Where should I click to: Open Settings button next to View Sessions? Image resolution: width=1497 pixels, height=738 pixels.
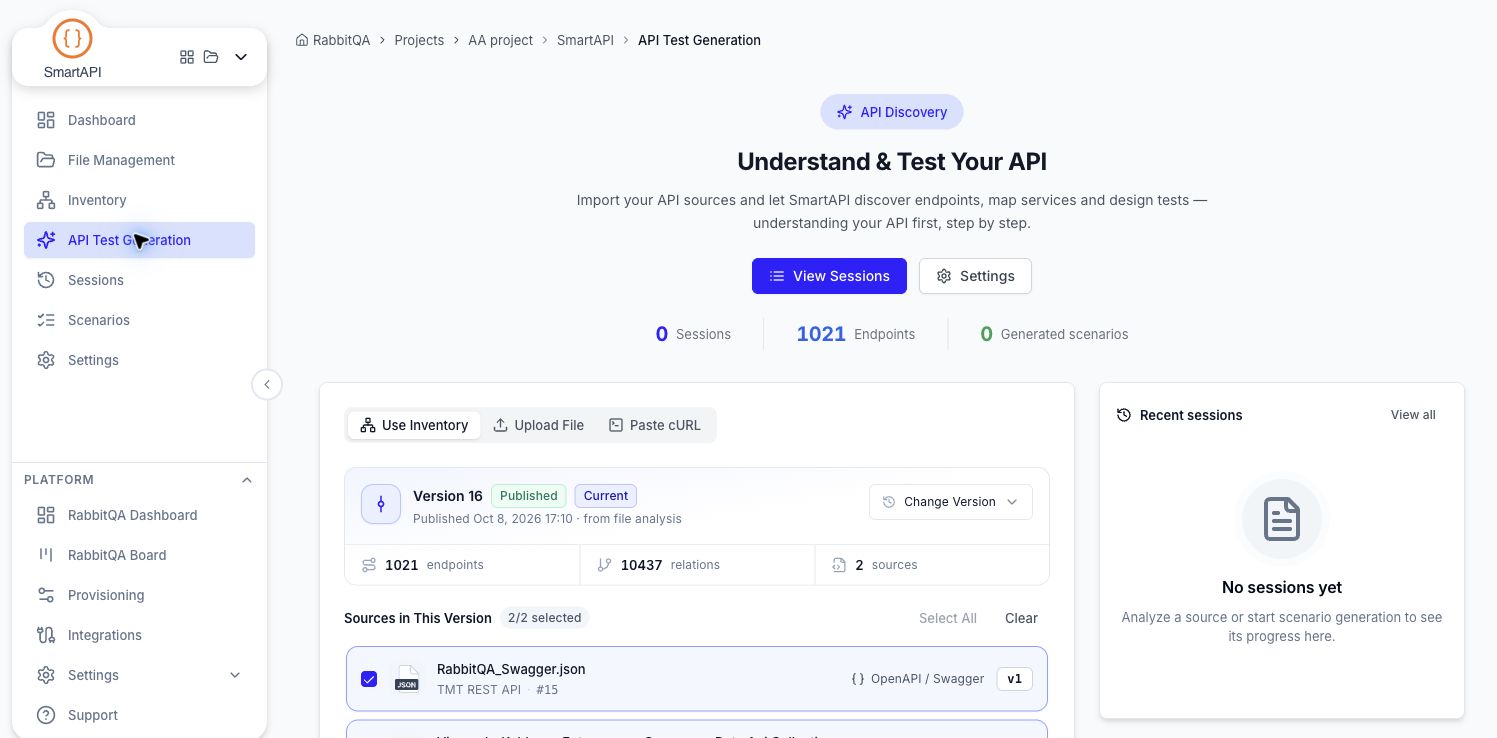pyautogui.click(x=975, y=276)
